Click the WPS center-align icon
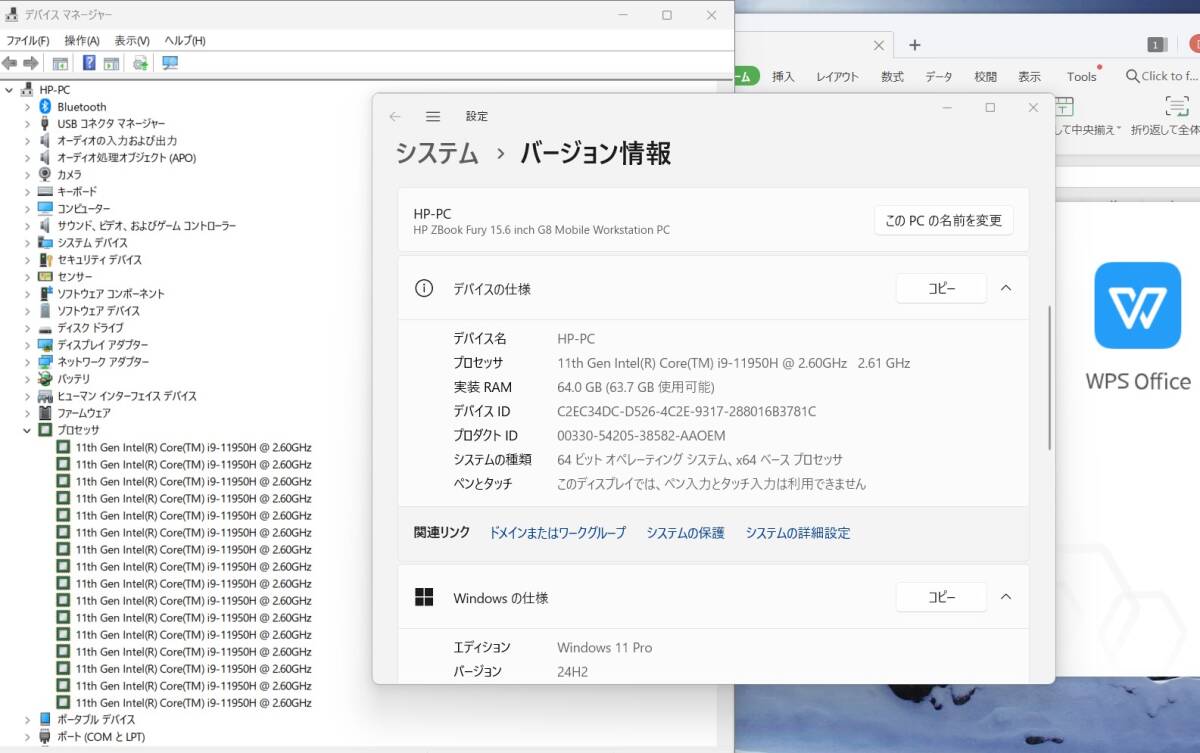1200x753 pixels. coord(1064,106)
